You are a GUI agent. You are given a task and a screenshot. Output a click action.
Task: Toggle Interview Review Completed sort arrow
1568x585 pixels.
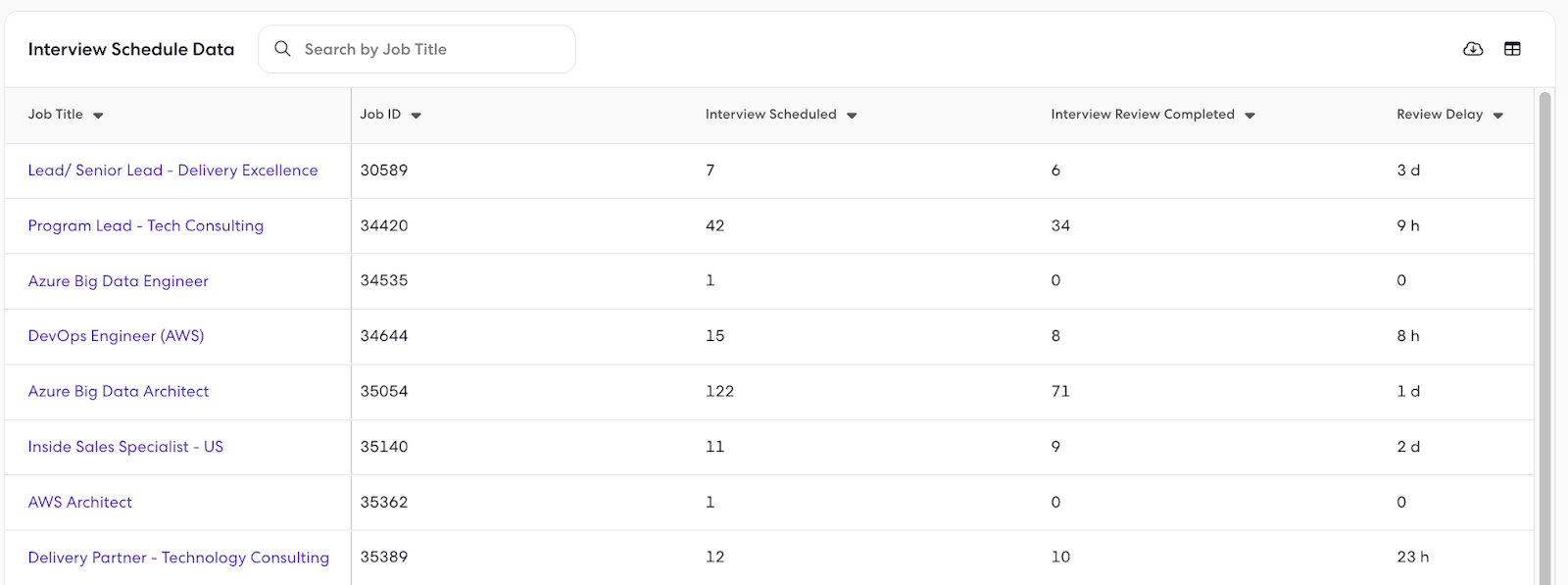1249,116
